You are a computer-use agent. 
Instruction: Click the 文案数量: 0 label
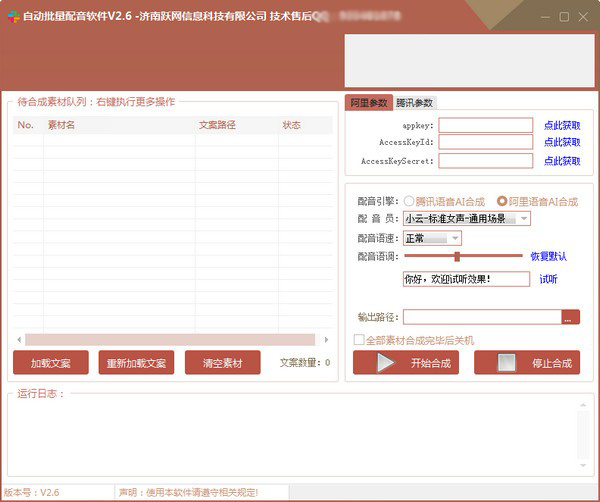[x=305, y=362]
